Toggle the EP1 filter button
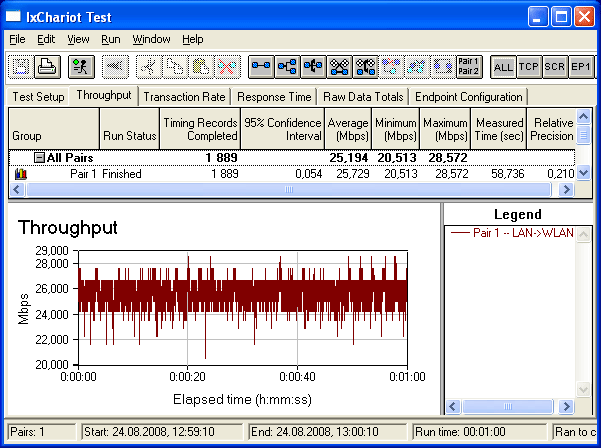 (581, 67)
